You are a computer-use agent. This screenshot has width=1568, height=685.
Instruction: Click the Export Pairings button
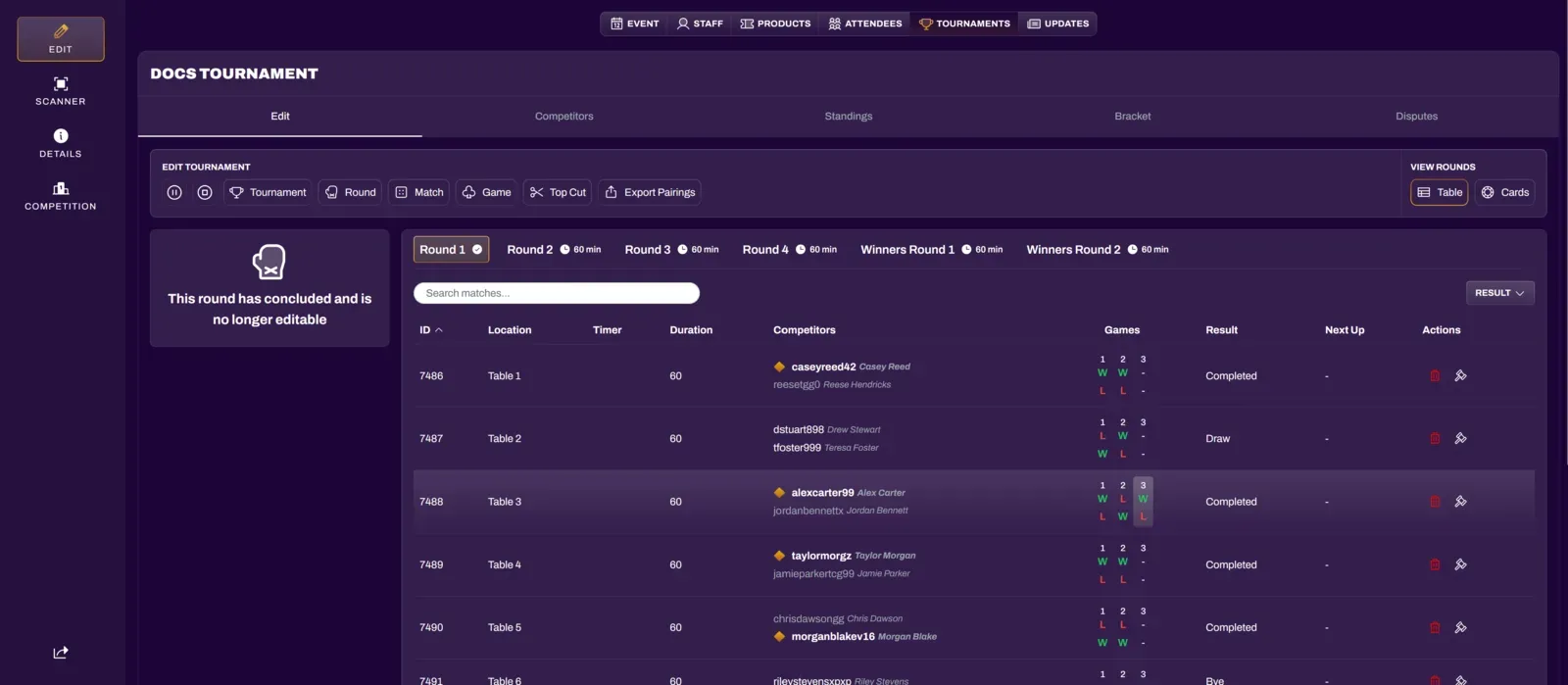(x=650, y=193)
